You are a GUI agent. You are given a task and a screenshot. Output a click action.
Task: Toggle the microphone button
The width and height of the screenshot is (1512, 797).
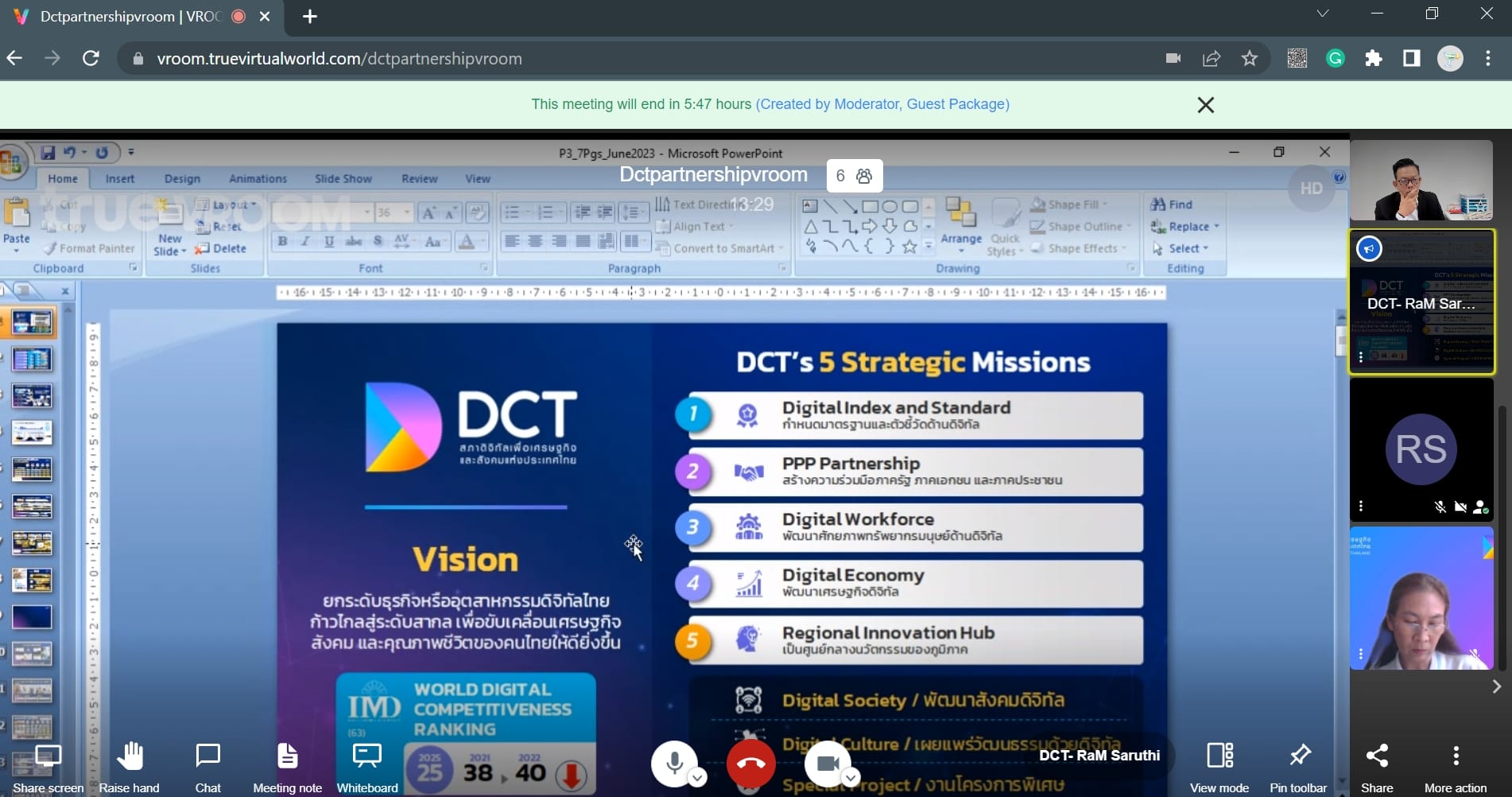(x=674, y=764)
